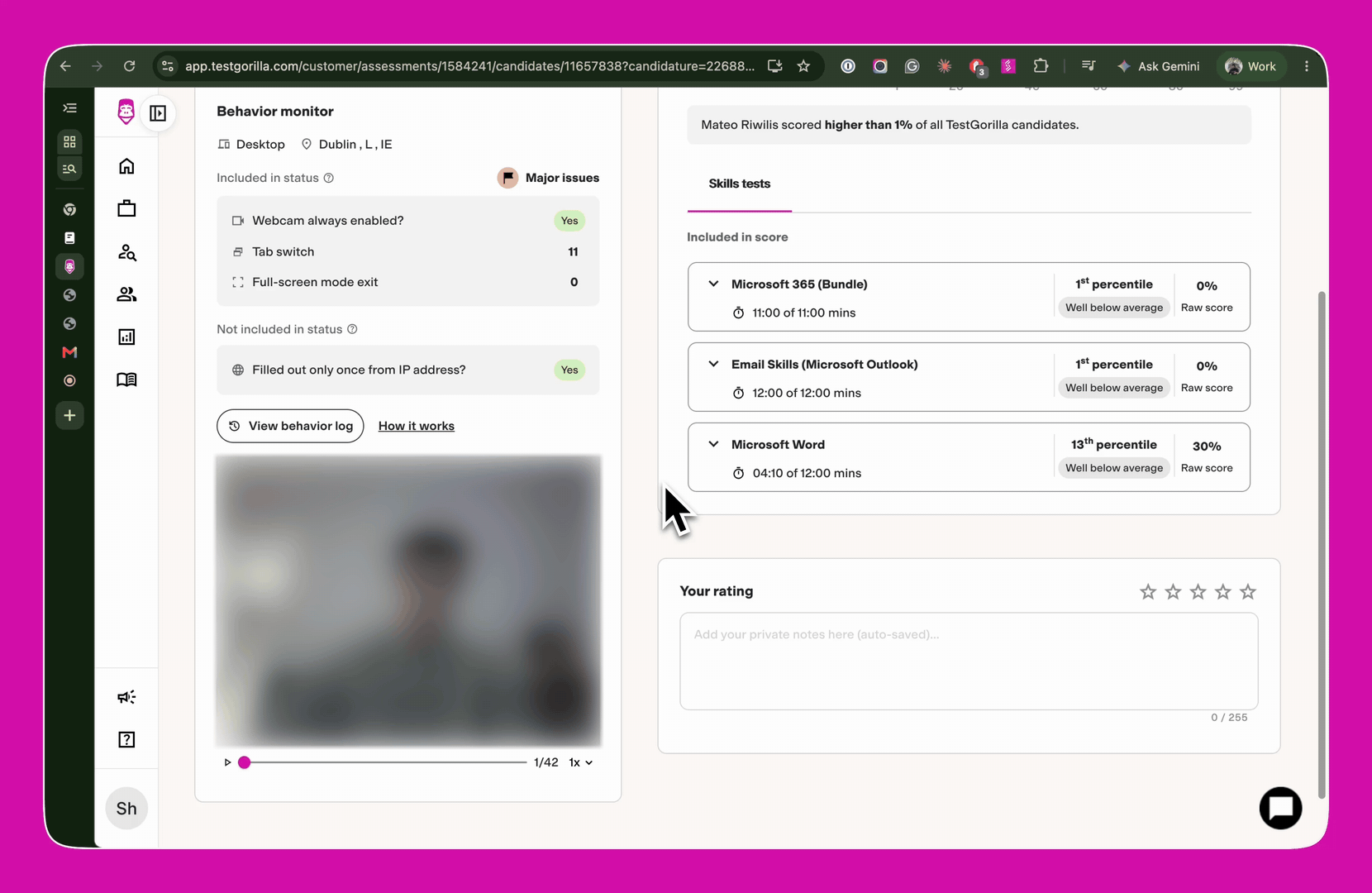
Task: Open the chart report icon in sidebar
Action: coord(126,337)
